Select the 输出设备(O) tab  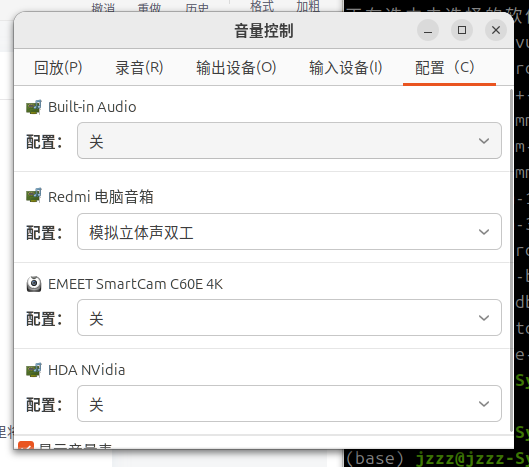point(236,68)
